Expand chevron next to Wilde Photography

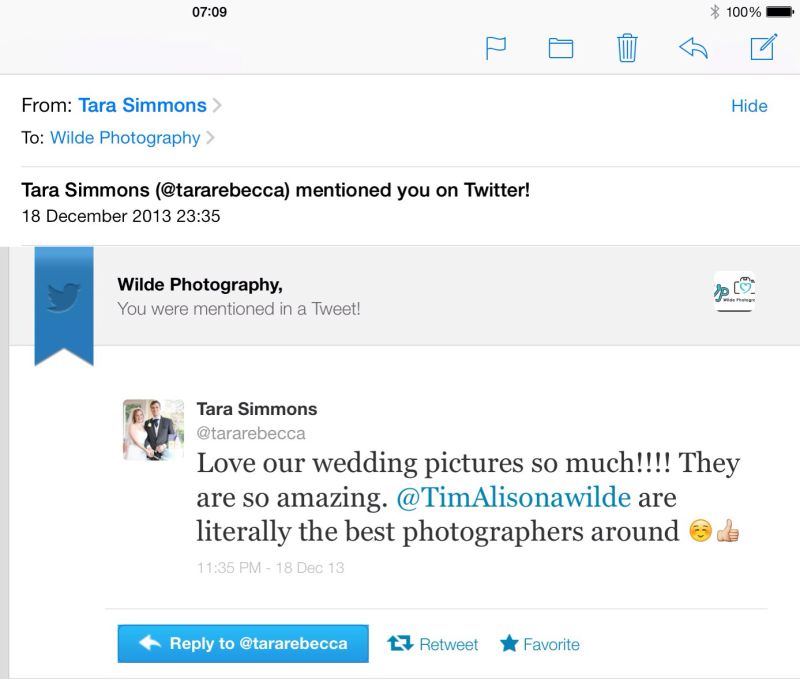(210, 138)
